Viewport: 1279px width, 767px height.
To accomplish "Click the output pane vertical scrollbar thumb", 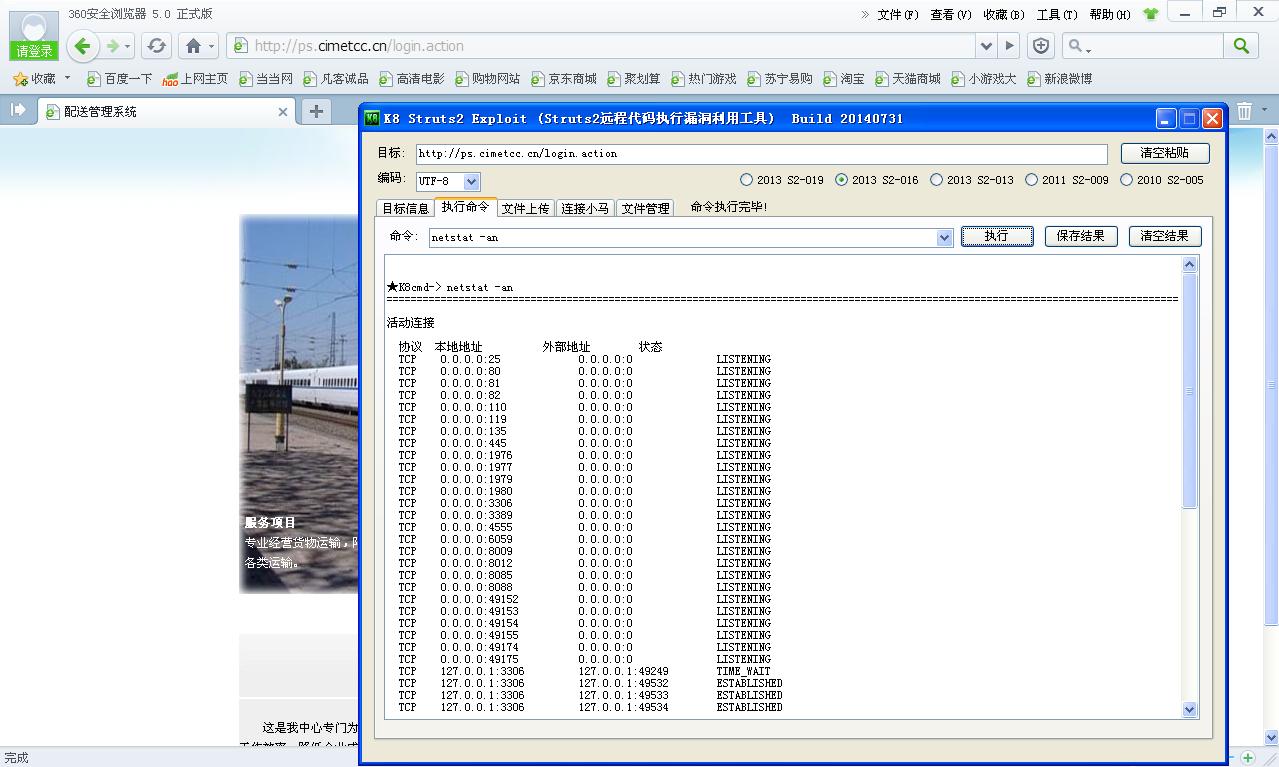I will coord(1189,391).
